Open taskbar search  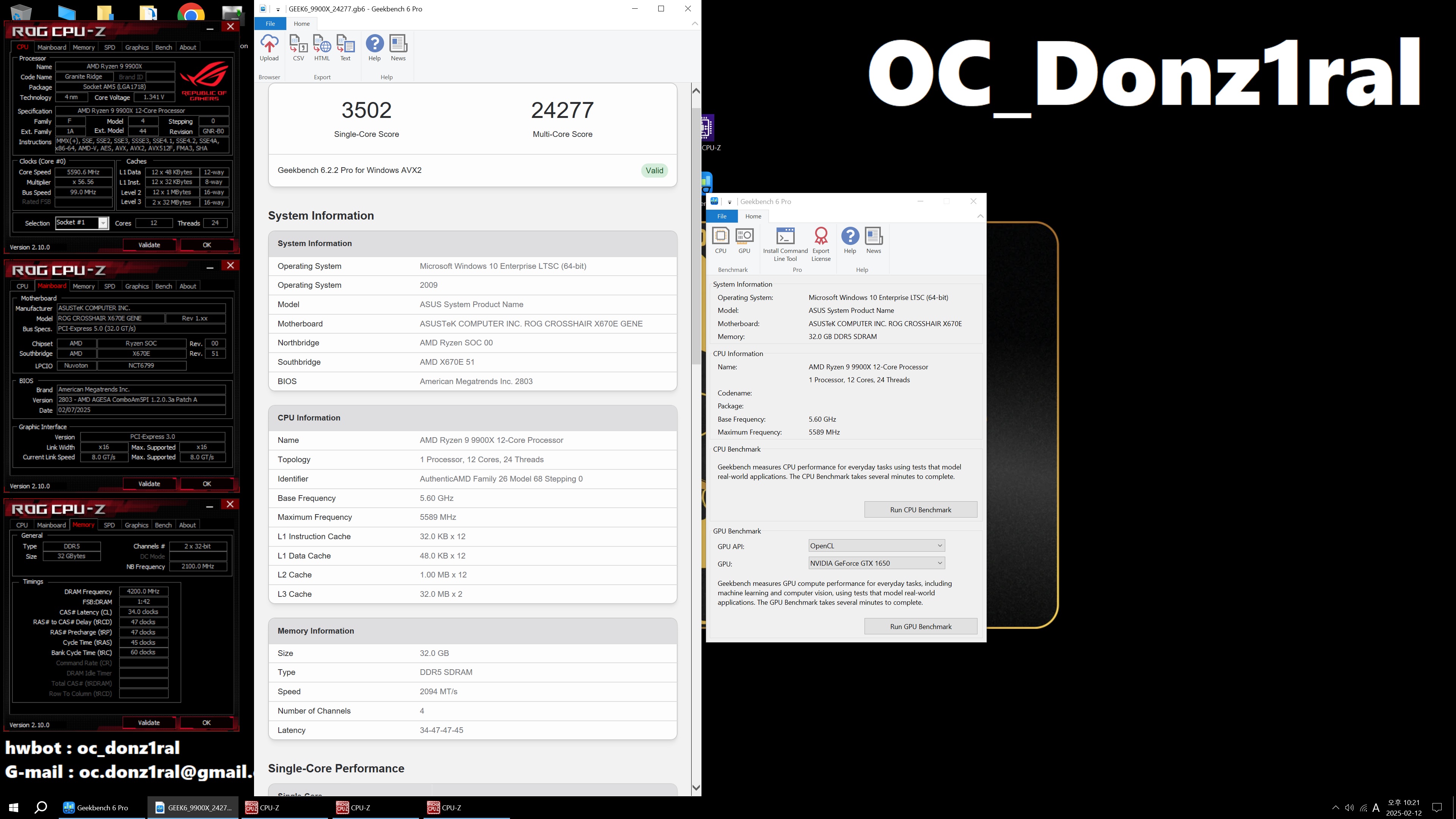point(41,808)
